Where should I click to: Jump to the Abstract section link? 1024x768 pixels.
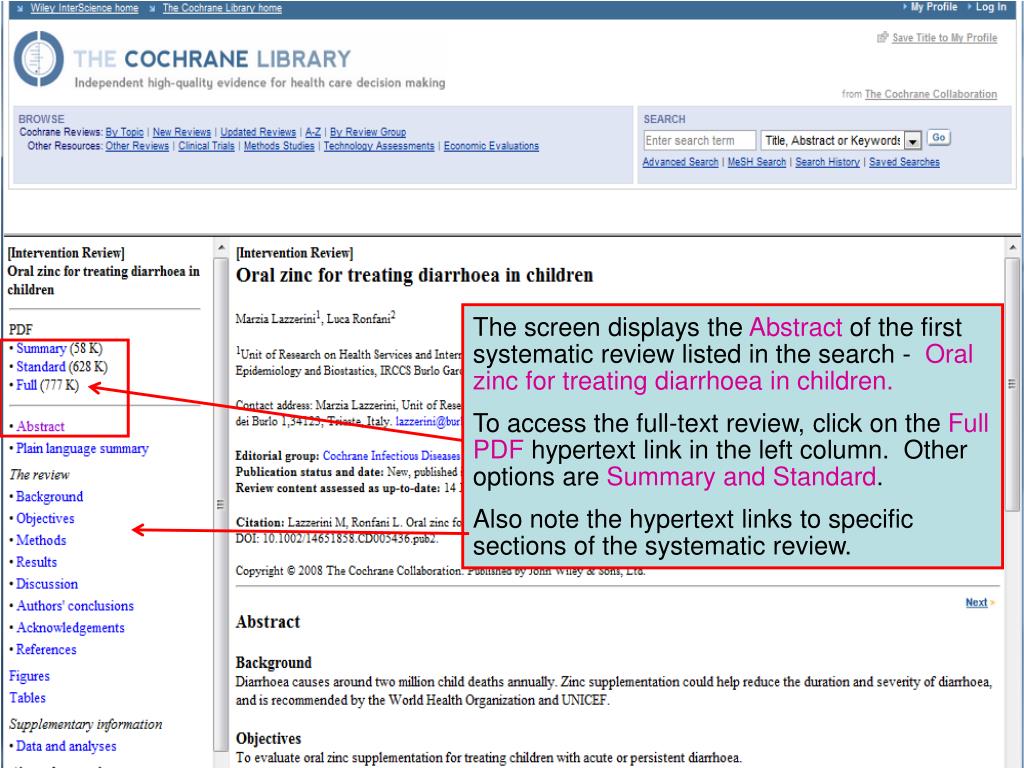[x=40, y=426]
